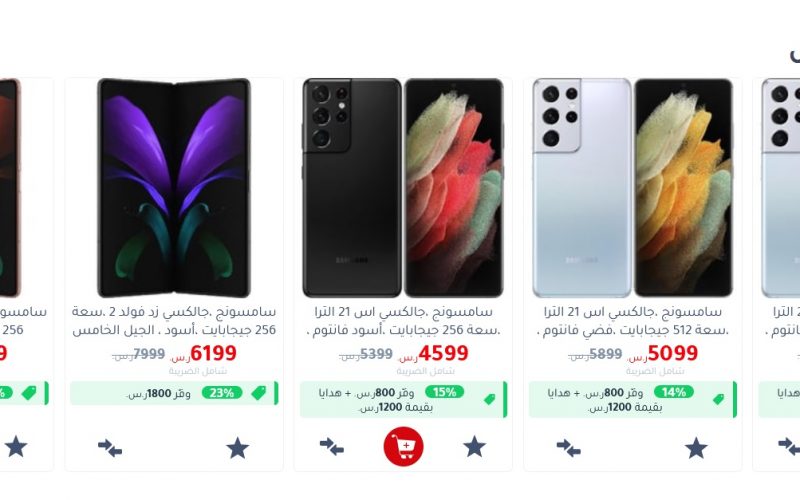Open Galaxy Z Fold 2 product image
Screen dimensions: 800x500
point(173,188)
